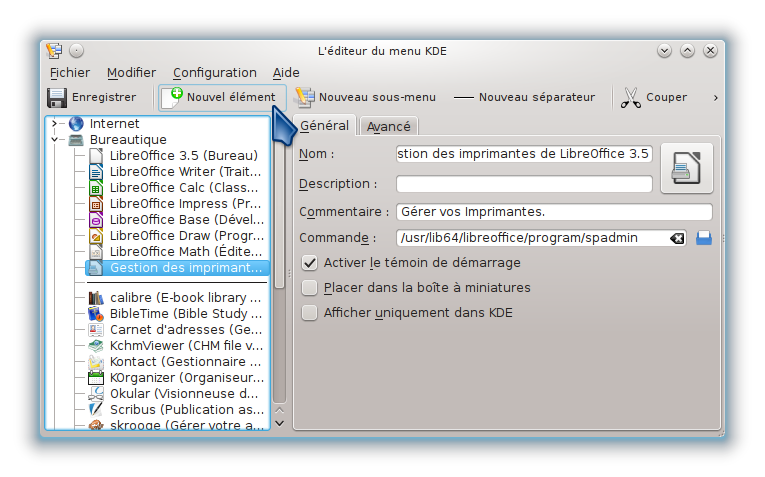Viewport: 765px width, 477px height.
Task: Select the BibleTime icon in tree
Action: 96,314
